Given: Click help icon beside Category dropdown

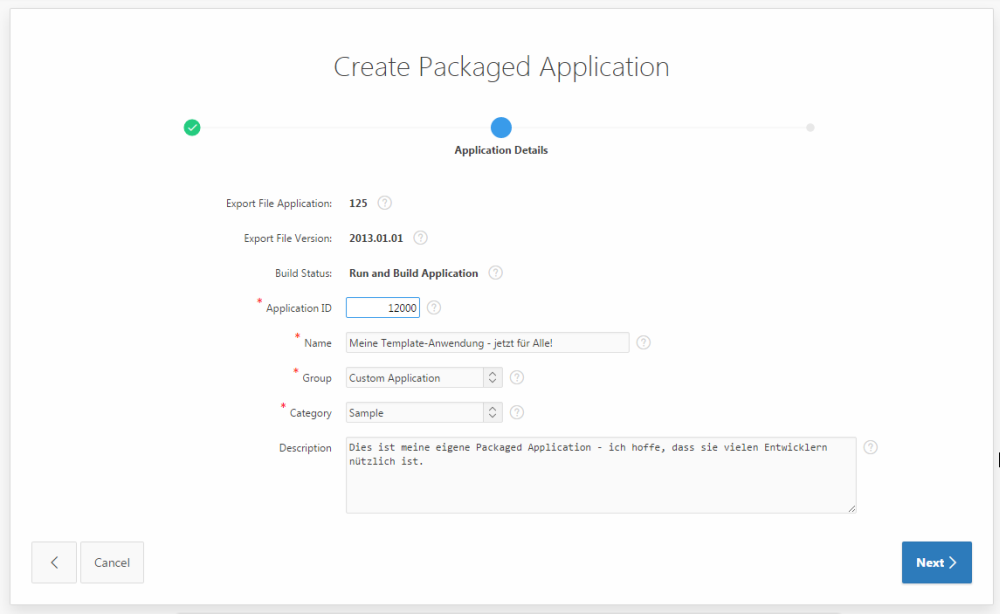Looking at the screenshot, I should (517, 412).
